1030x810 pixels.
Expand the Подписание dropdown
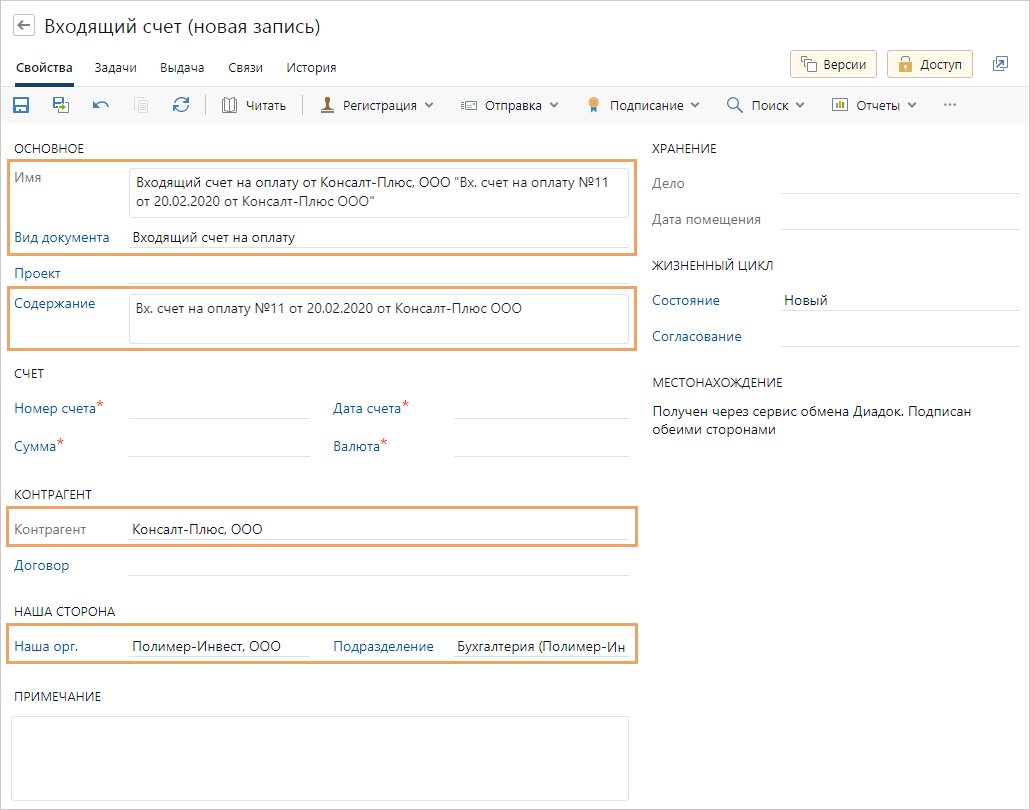[x=643, y=105]
